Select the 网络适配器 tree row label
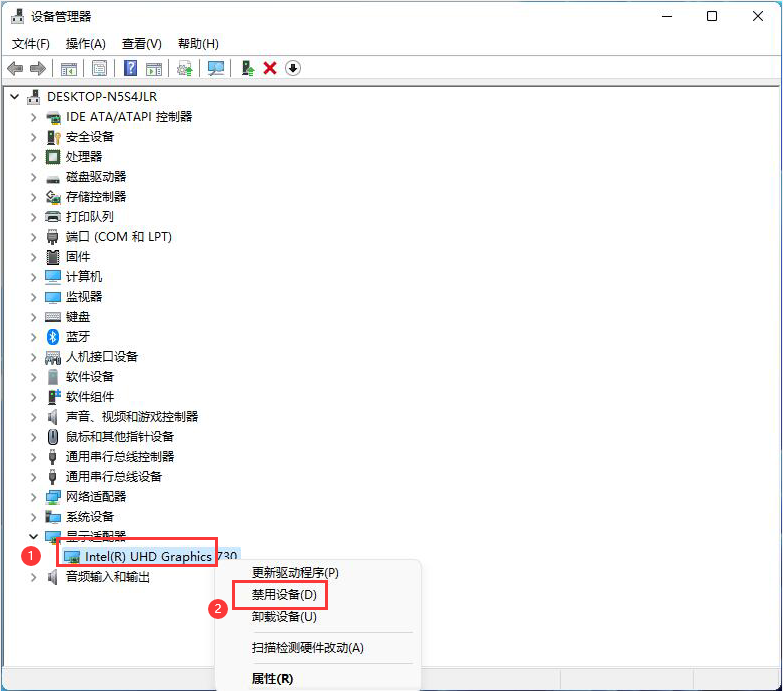 click(96, 497)
